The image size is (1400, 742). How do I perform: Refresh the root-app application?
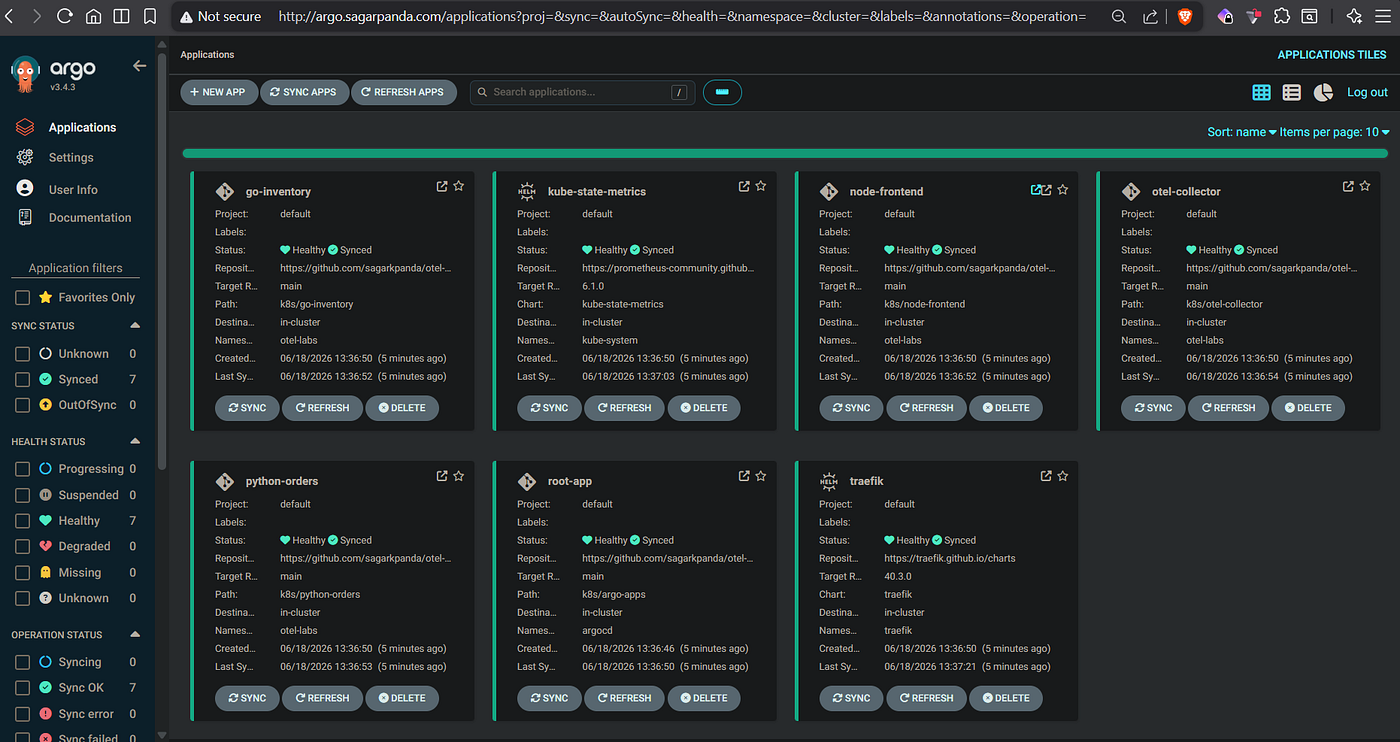[x=623, y=698]
